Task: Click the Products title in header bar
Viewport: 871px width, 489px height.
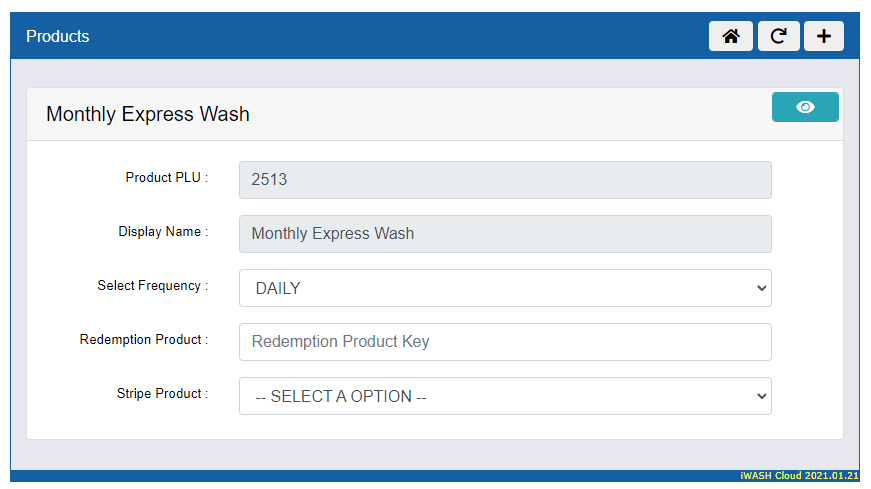Action: click(58, 37)
